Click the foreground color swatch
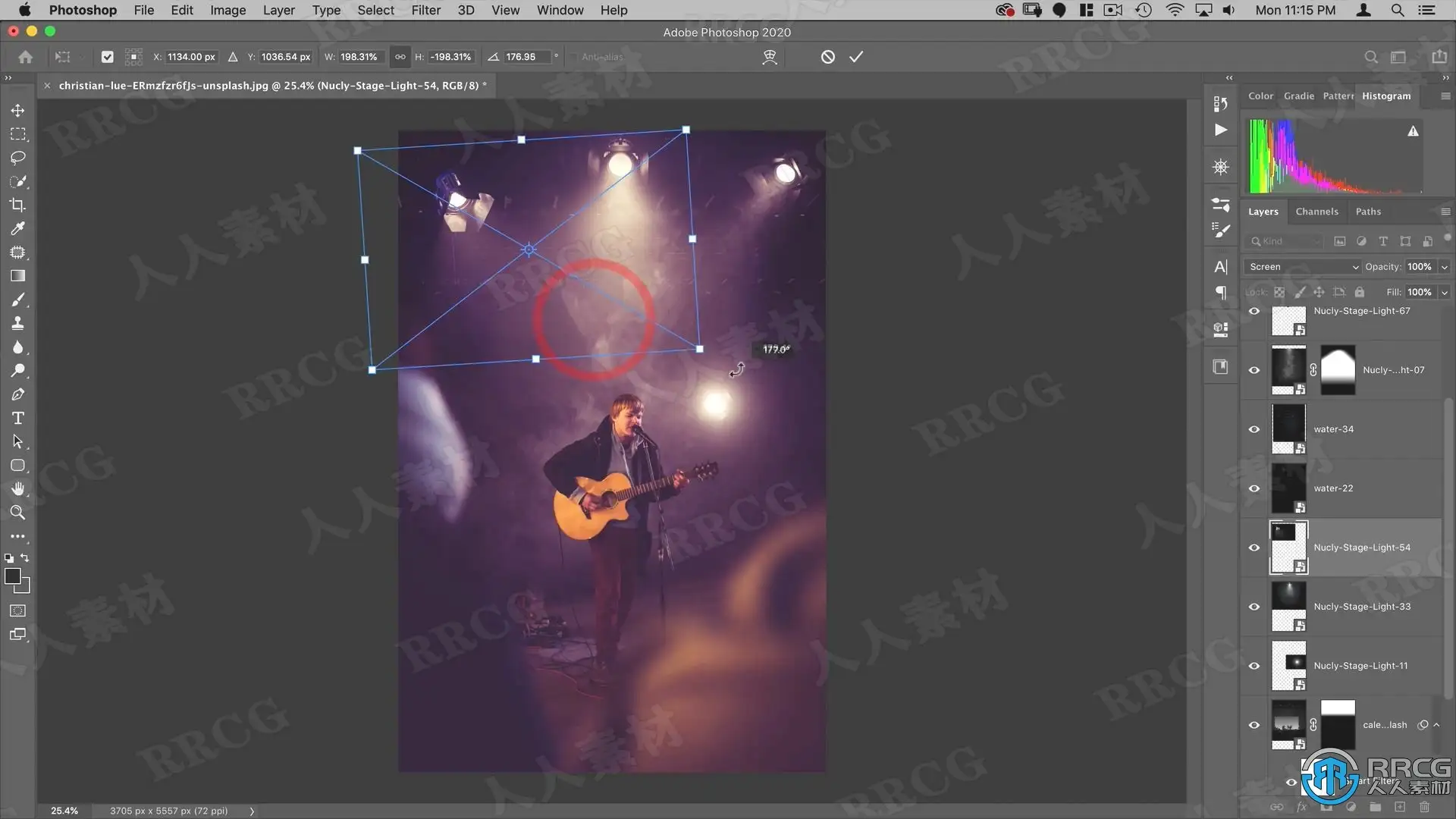The image size is (1456, 819). pos(12,576)
